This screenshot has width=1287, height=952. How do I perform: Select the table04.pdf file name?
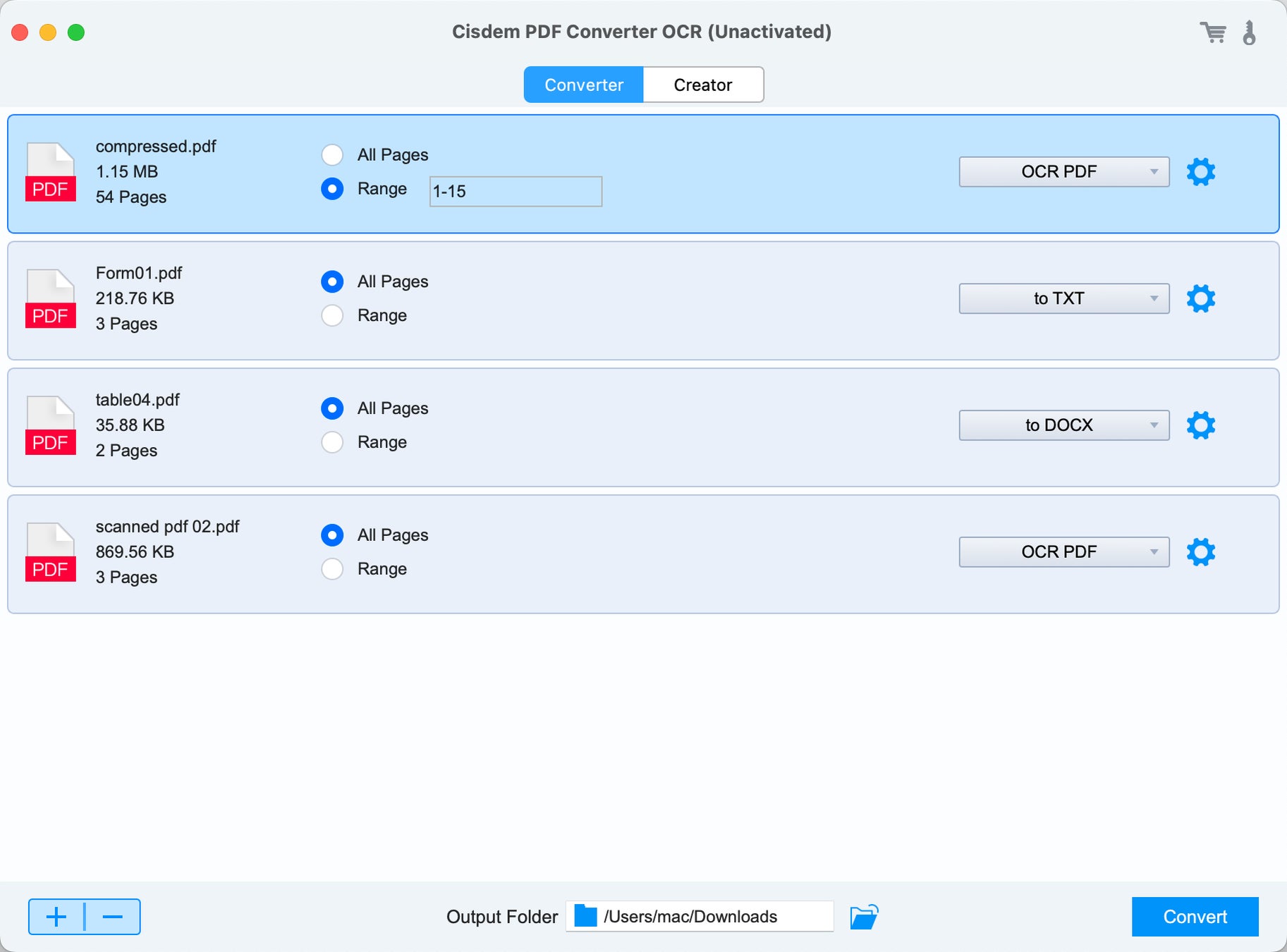coord(138,400)
